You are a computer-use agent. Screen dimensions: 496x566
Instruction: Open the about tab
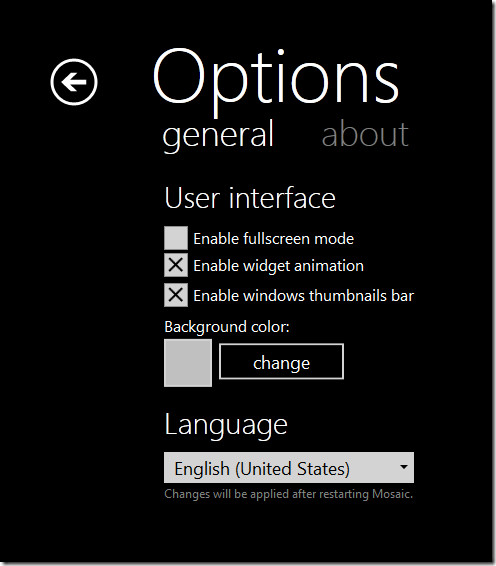point(365,135)
